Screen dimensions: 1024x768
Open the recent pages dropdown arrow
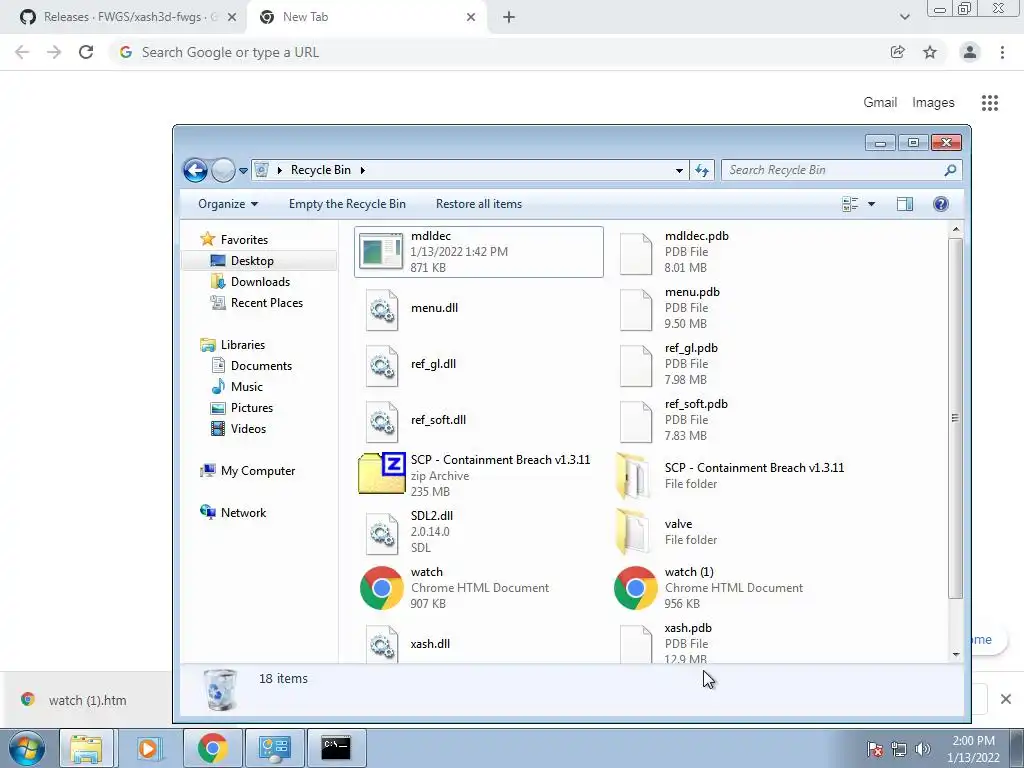pyautogui.click(x=243, y=171)
